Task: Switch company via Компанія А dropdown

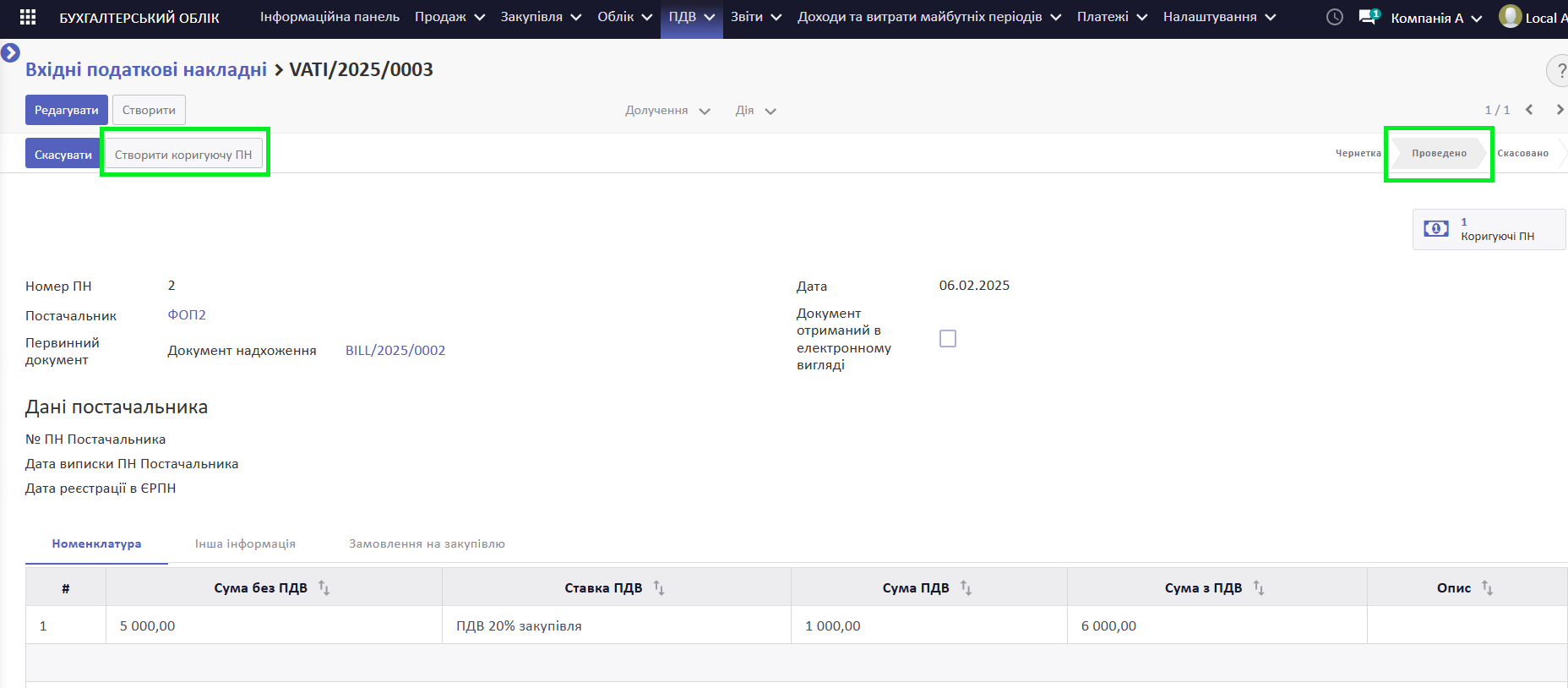Action: (x=1436, y=18)
